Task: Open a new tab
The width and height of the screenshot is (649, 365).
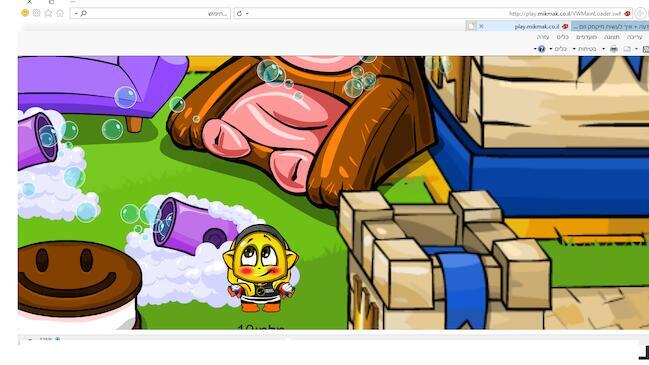Action: (471, 26)
